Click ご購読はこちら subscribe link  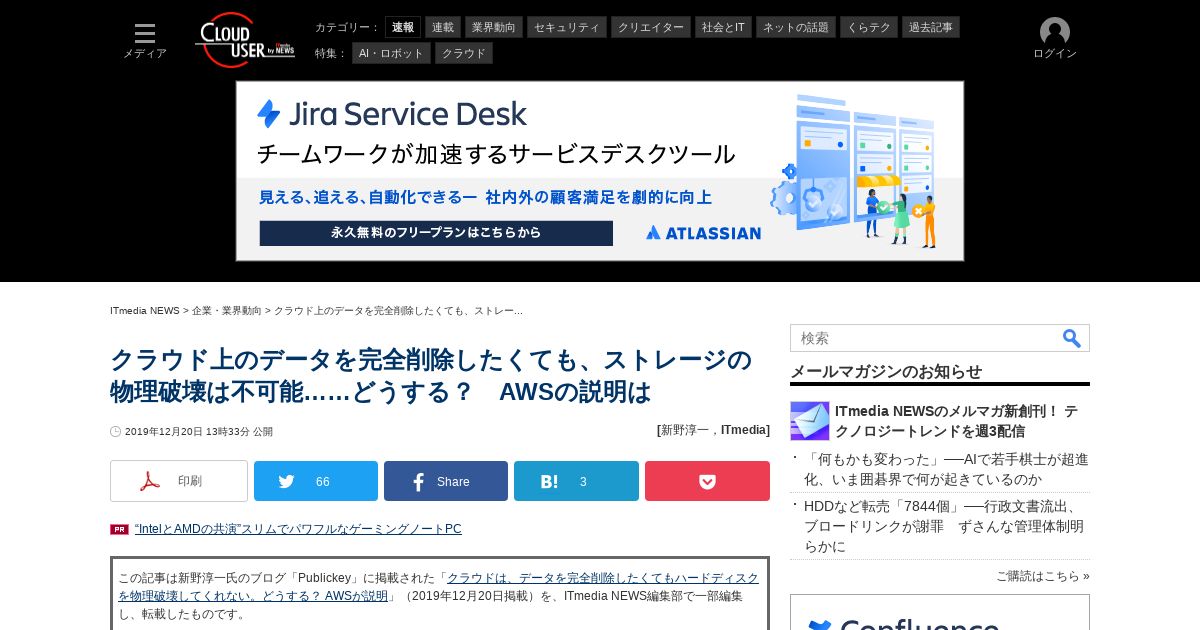[1042, 576]
